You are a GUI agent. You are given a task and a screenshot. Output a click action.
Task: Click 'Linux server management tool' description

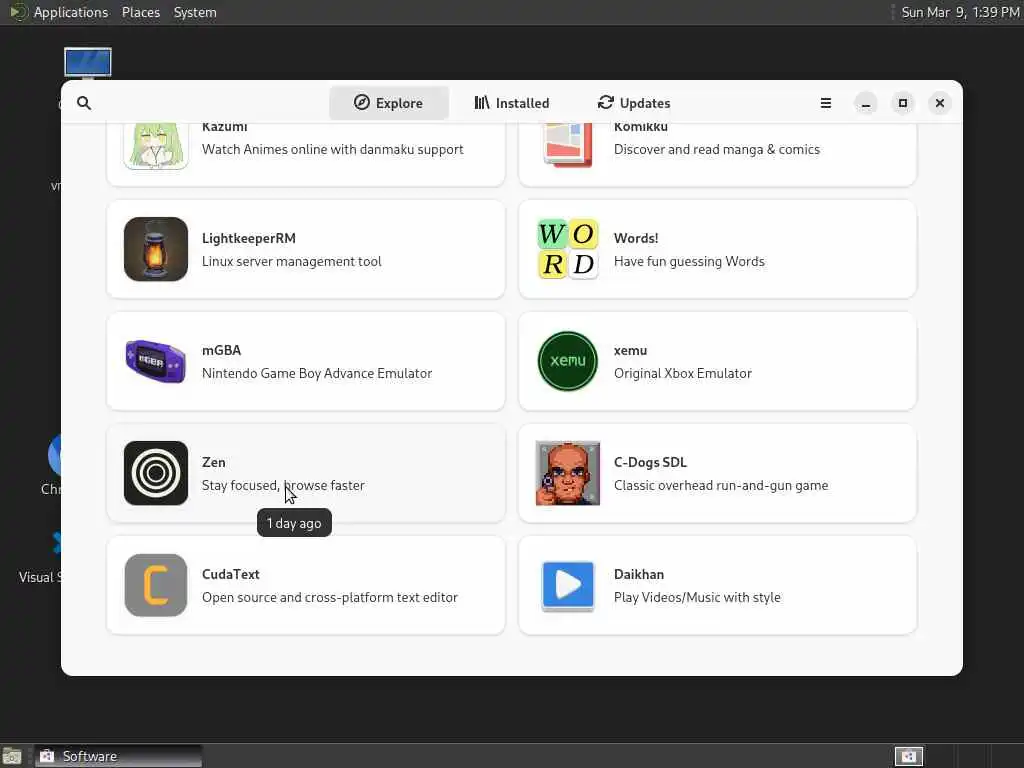click(291, 261)
